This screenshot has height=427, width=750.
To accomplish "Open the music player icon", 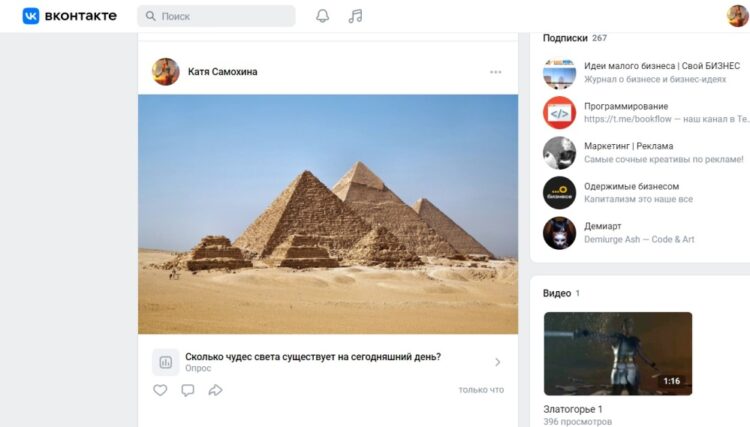I will pyautogui.click(x=355, y=16).
